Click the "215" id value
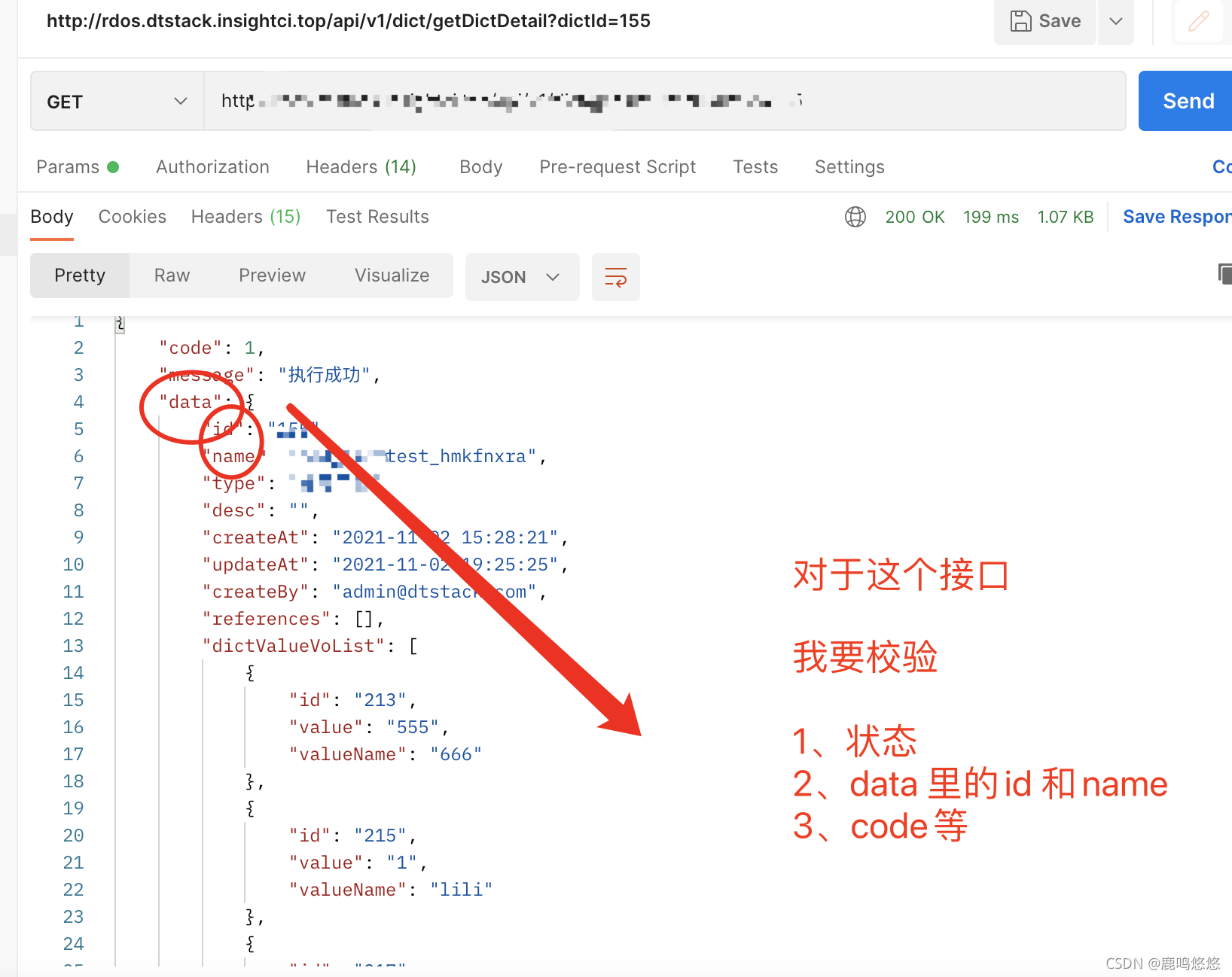Viewport: 1232px width, 977px height. (x=380, y=835)
